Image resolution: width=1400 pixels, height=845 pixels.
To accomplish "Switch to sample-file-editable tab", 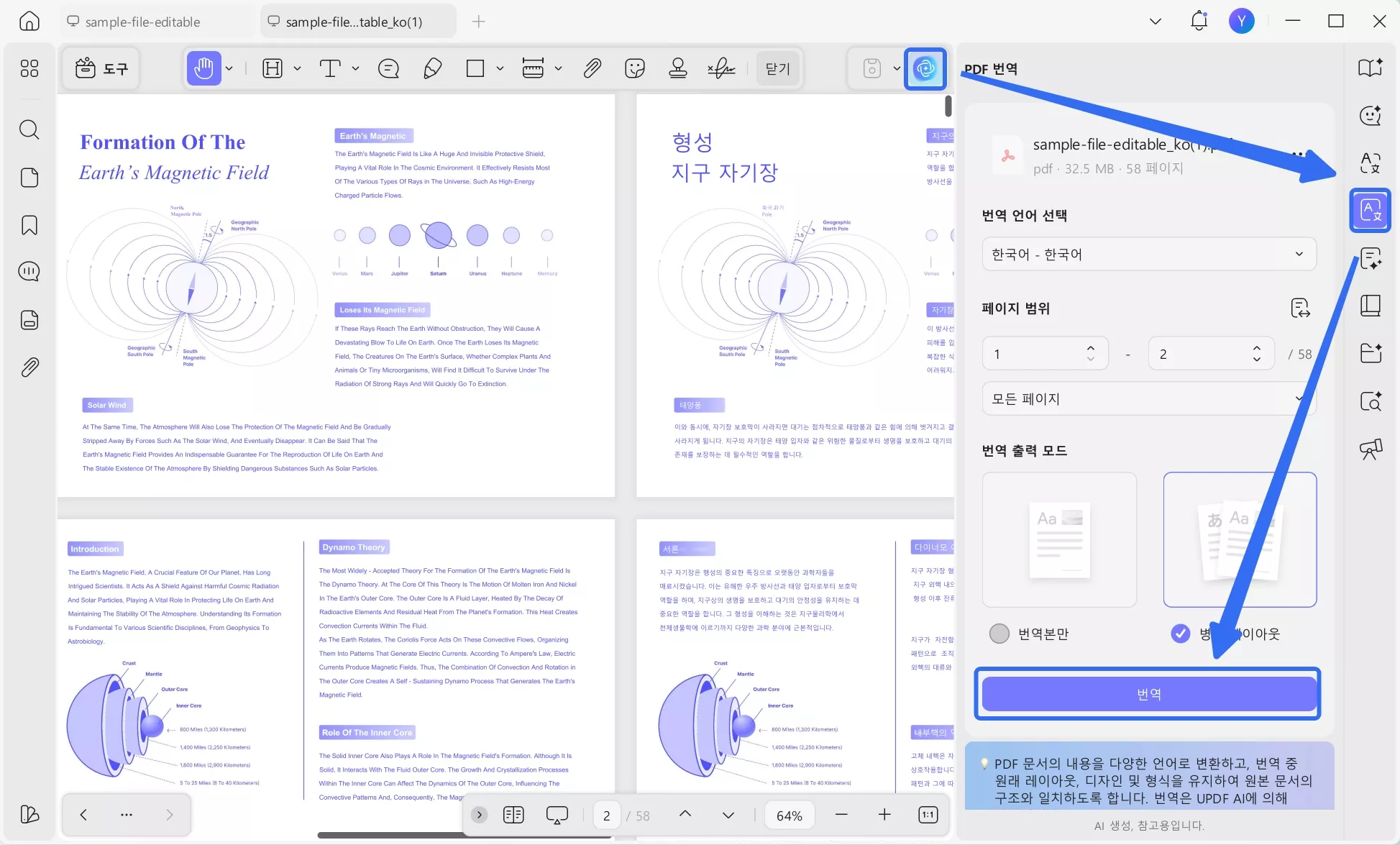I will pyautogui.click(x=142, y=22).
